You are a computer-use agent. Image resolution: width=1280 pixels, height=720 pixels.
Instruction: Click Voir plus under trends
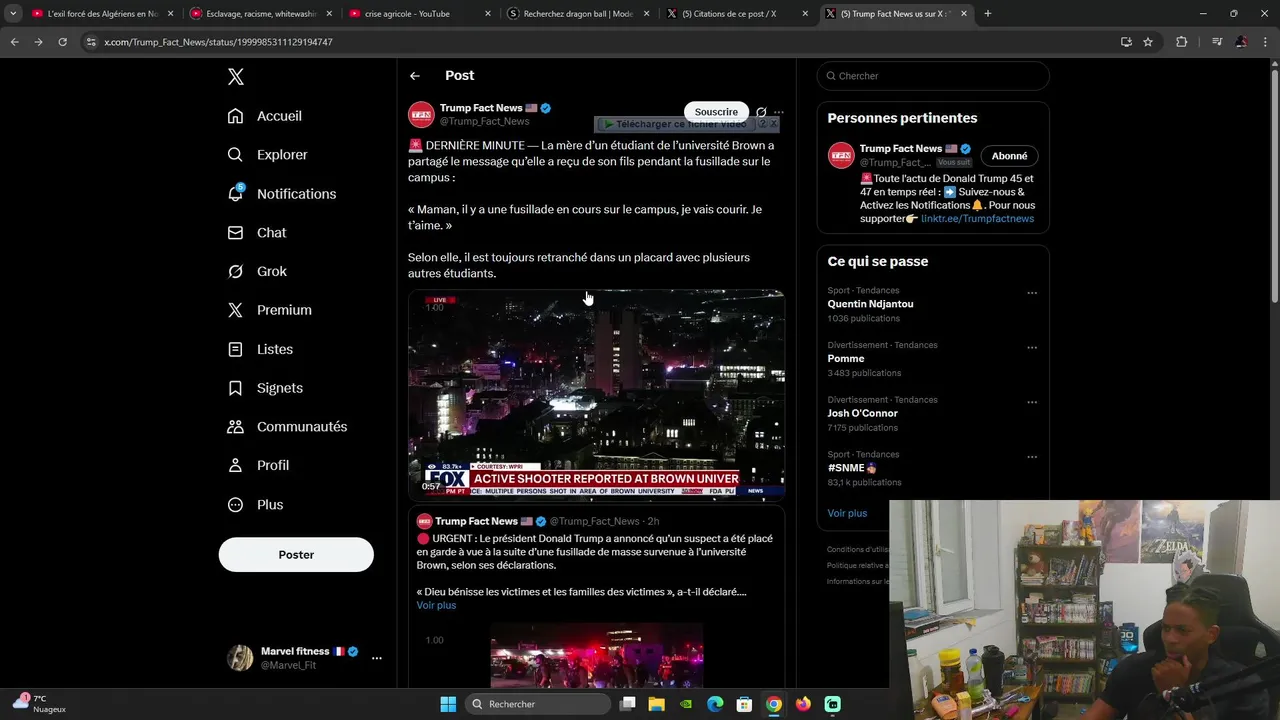[847, 513]
